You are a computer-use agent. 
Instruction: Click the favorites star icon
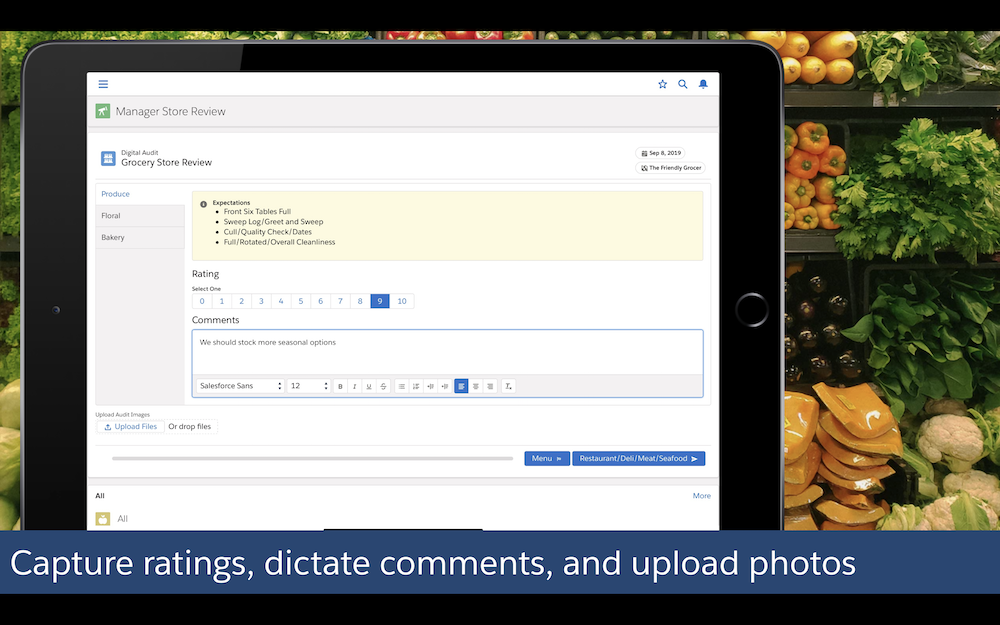pyautogui.click(x=662, y=84)
